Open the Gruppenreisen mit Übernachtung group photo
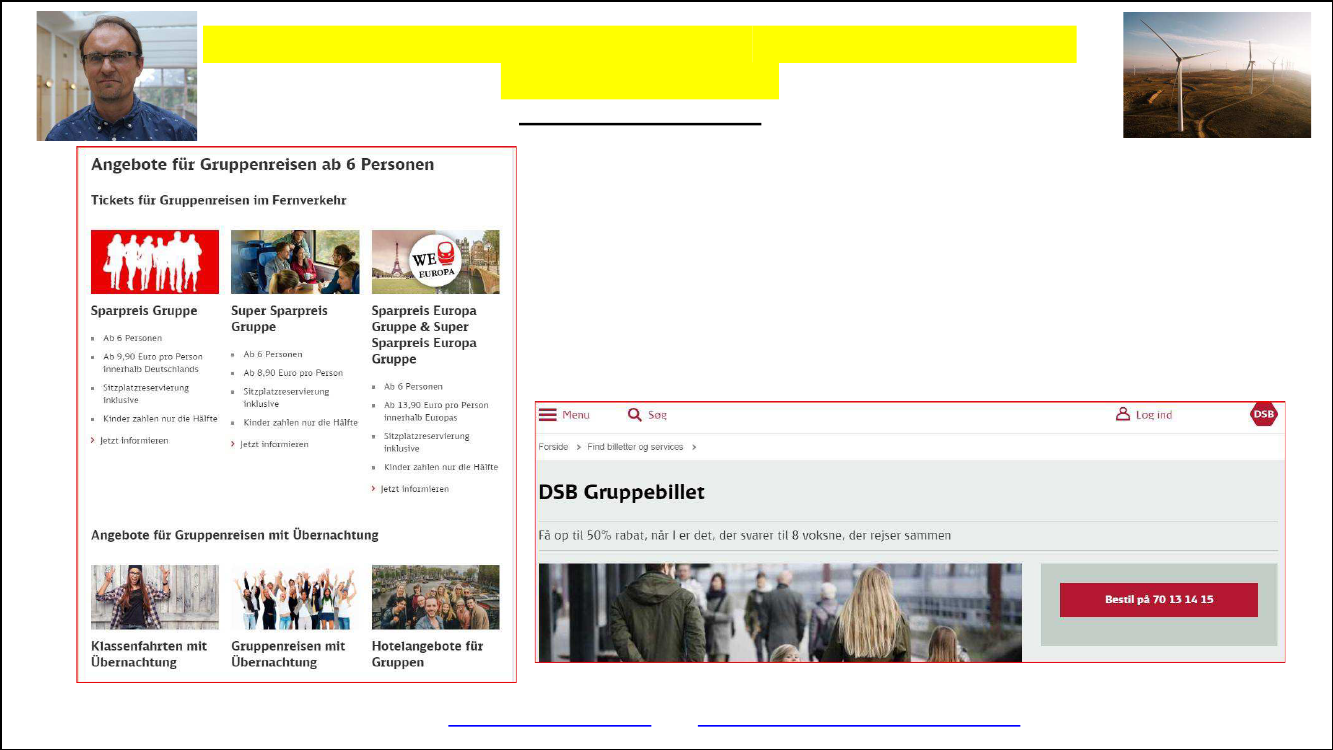Screen dimensions: 1333x750 click(295, 597)
